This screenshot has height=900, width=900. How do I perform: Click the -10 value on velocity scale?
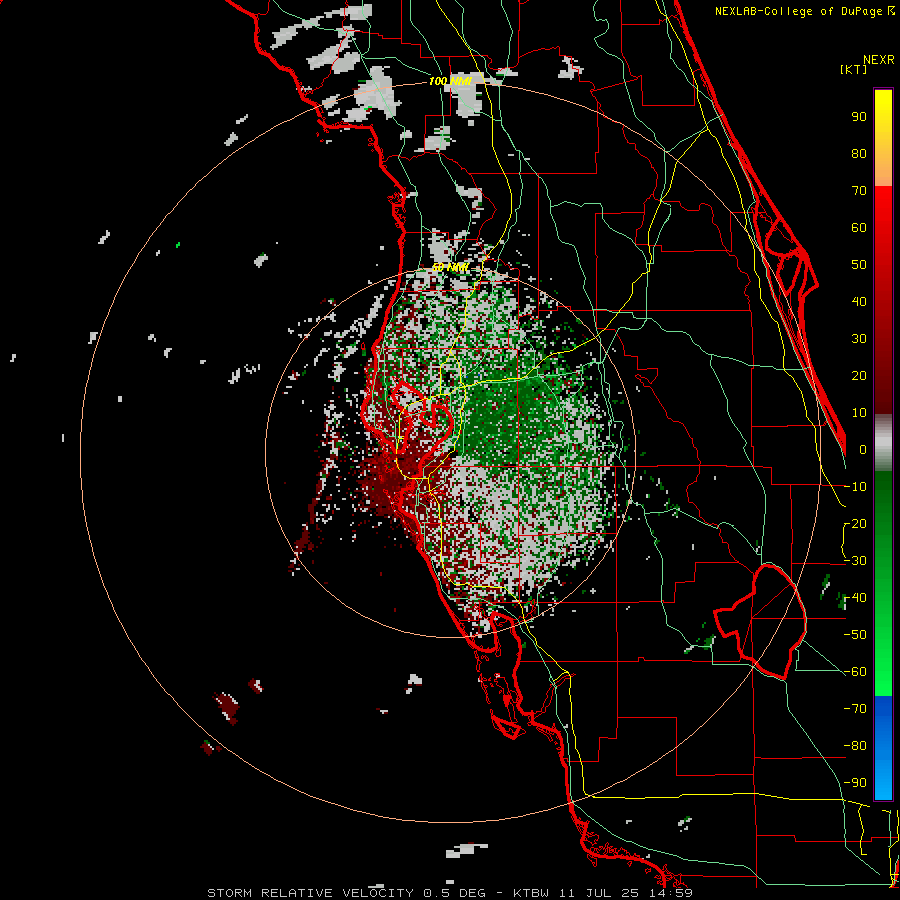click(x=855, y=487)
